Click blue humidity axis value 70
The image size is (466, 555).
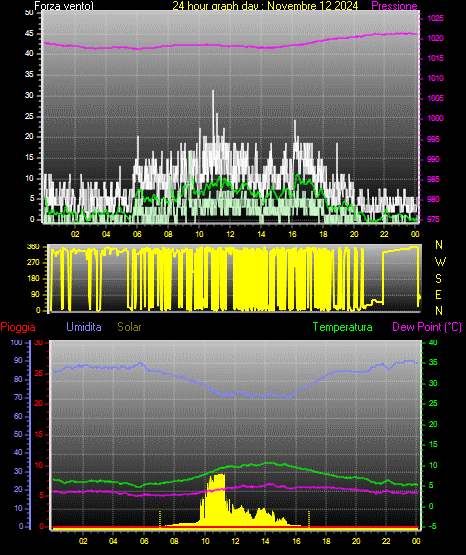18,397
